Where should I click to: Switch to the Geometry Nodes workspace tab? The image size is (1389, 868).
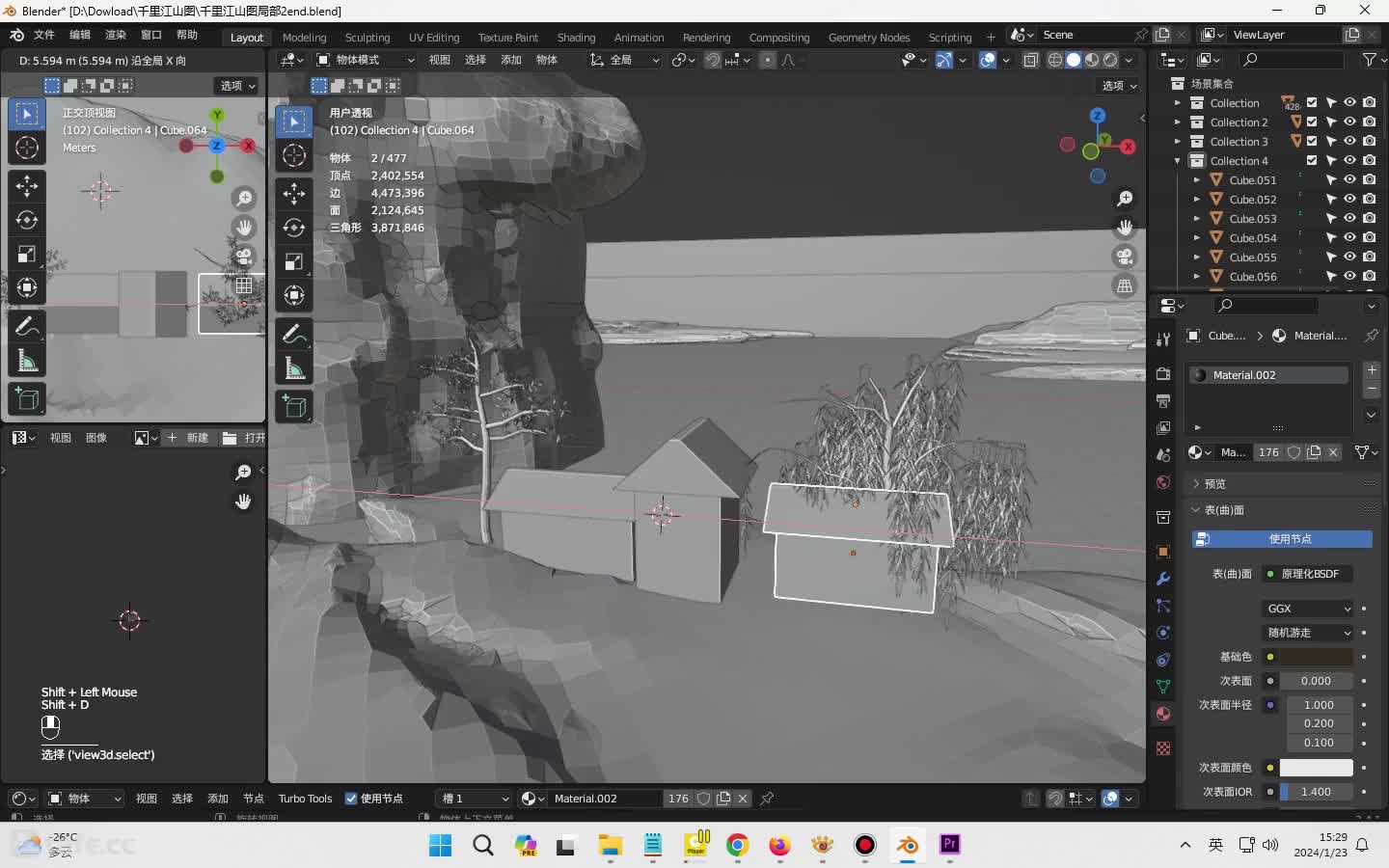coord(869,37)
